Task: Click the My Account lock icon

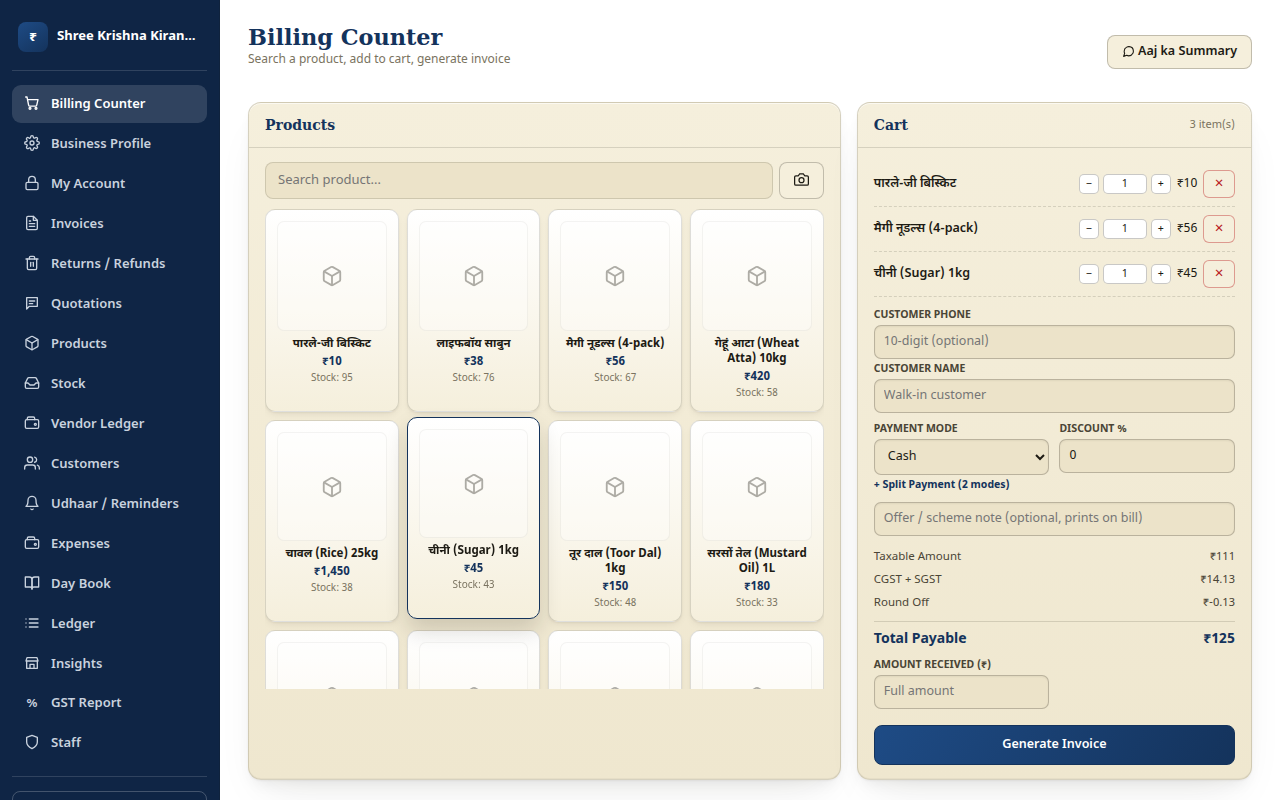Action: click(32, 183)
